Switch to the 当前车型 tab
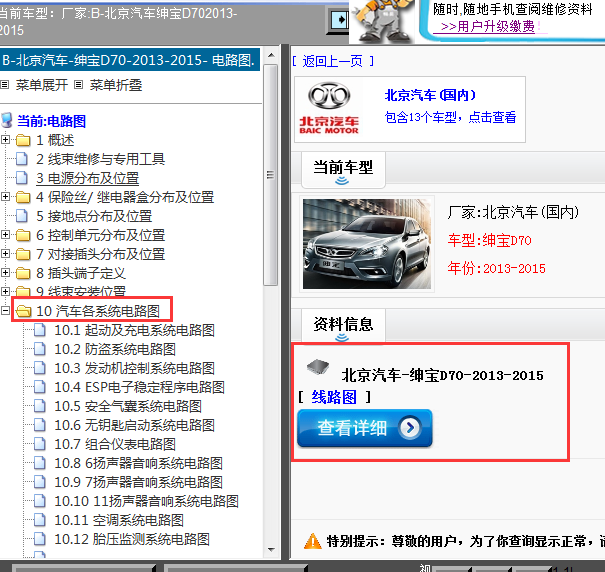605x572 pixels. (343, 169)
